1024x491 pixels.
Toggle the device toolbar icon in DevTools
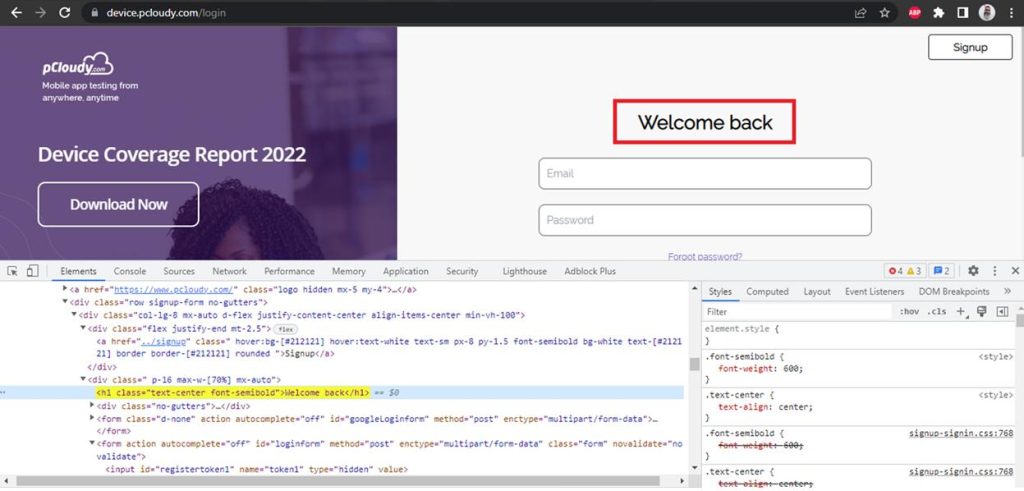(x=32, y=271)
